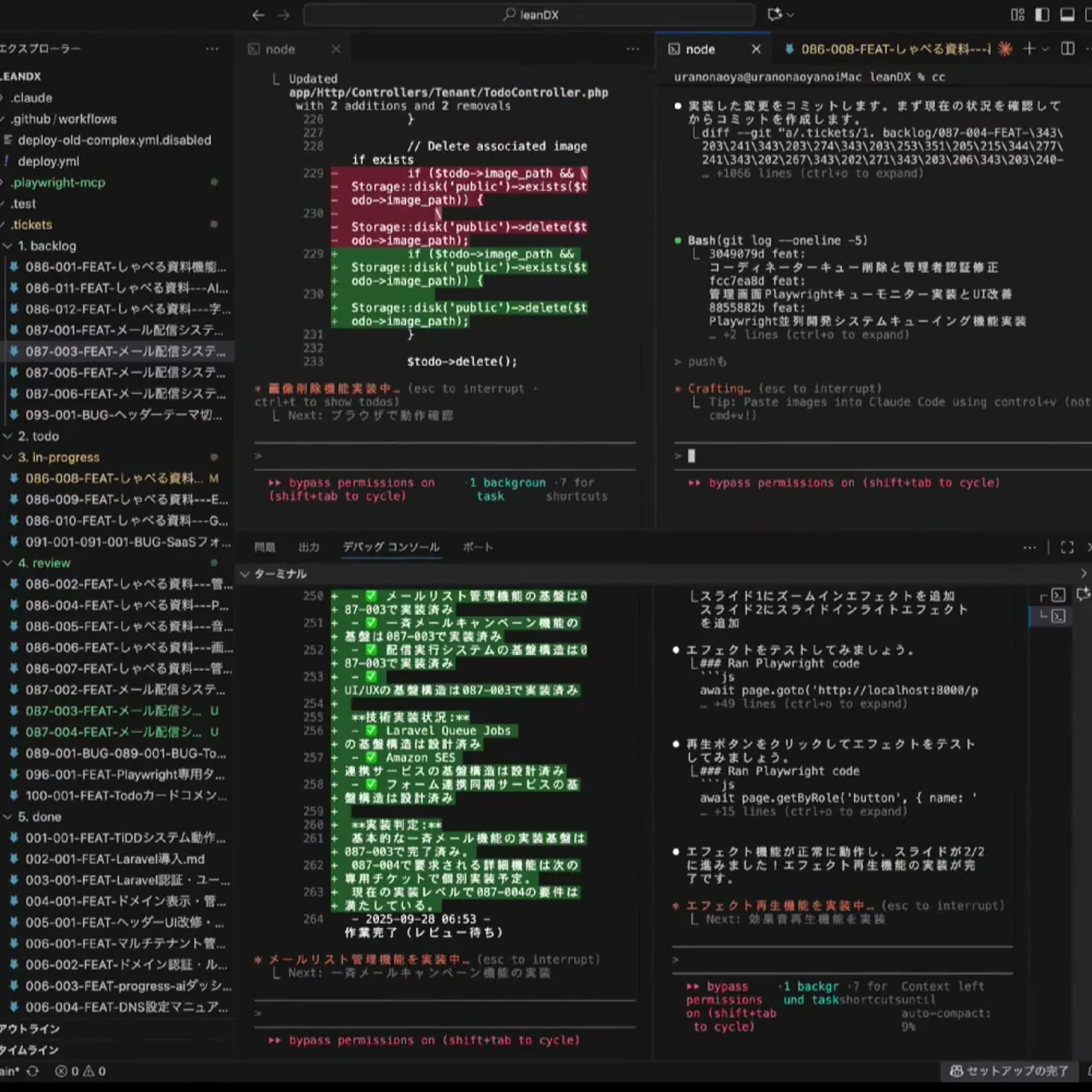Click the セットアップの完了 status item

(1008, 1071)
